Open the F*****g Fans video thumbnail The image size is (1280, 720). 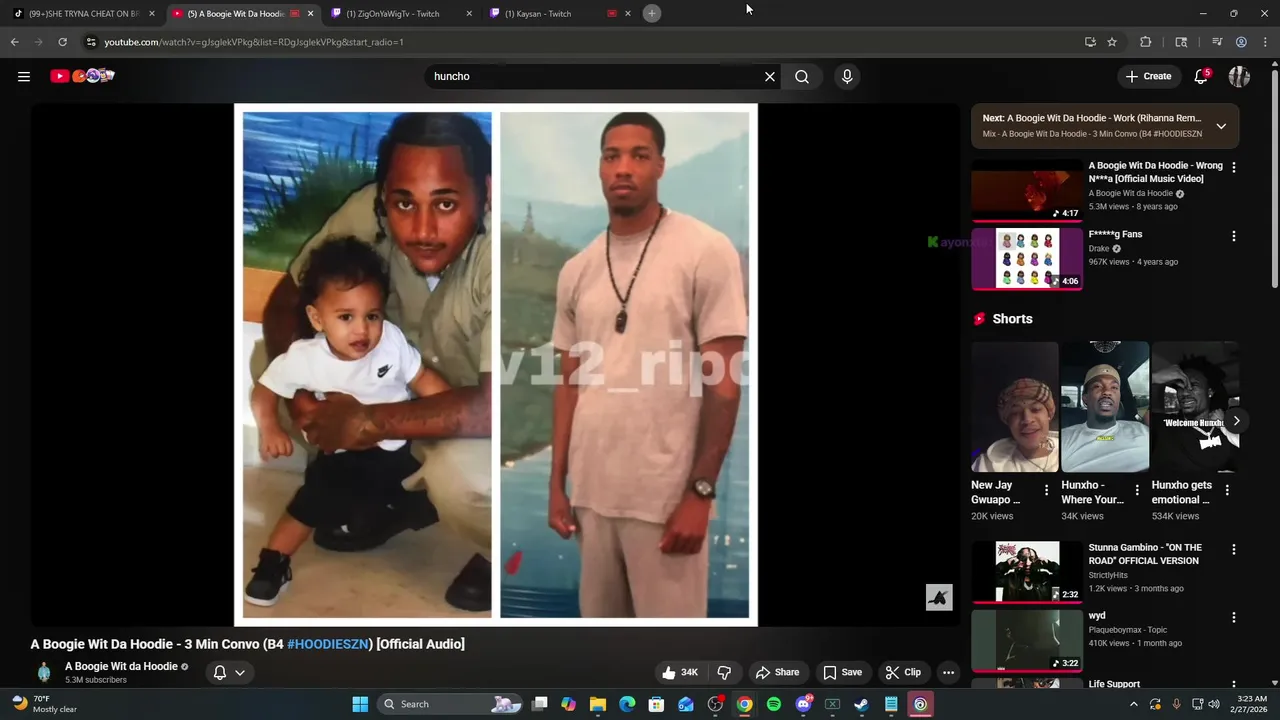[x=1027, y=259]
